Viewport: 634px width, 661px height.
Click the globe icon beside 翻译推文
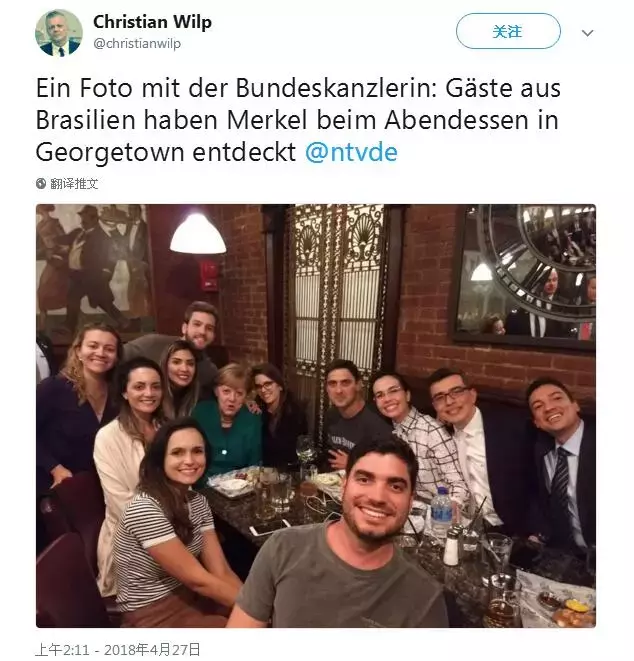click(x=41, y=184)
